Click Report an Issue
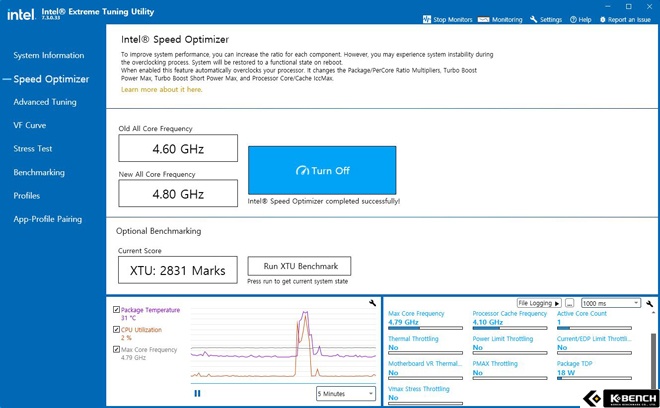Image resolution: width=660 pixels, height=408 pixels. (625, 19)
